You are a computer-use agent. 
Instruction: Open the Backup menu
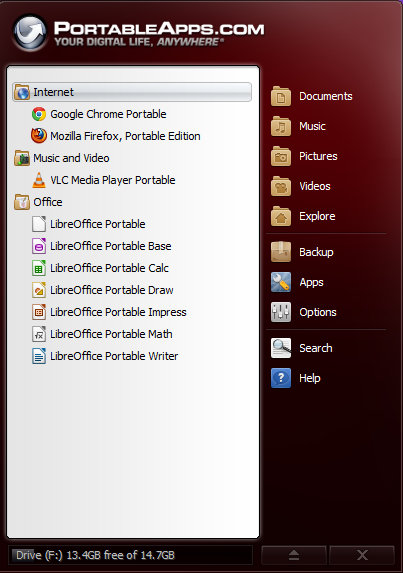302,252
